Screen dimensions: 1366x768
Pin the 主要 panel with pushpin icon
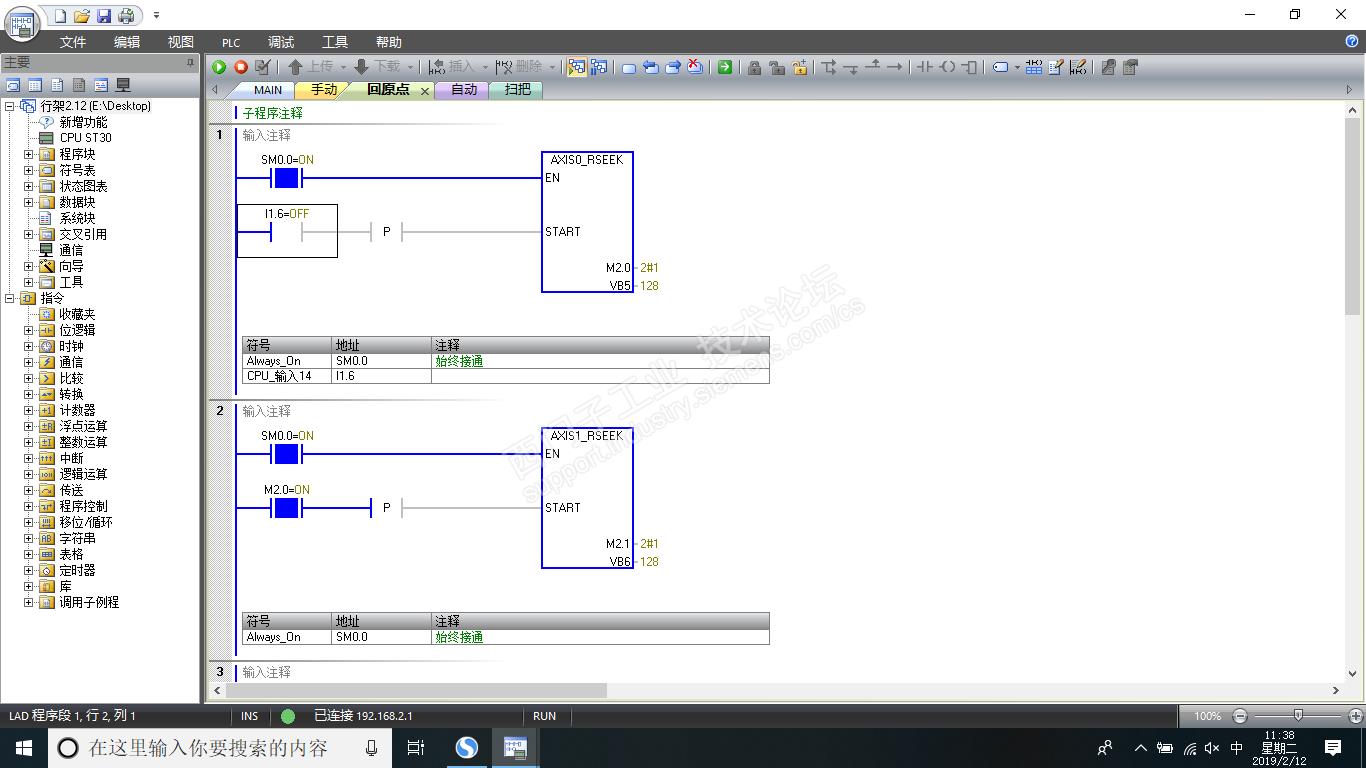[191, 62]
